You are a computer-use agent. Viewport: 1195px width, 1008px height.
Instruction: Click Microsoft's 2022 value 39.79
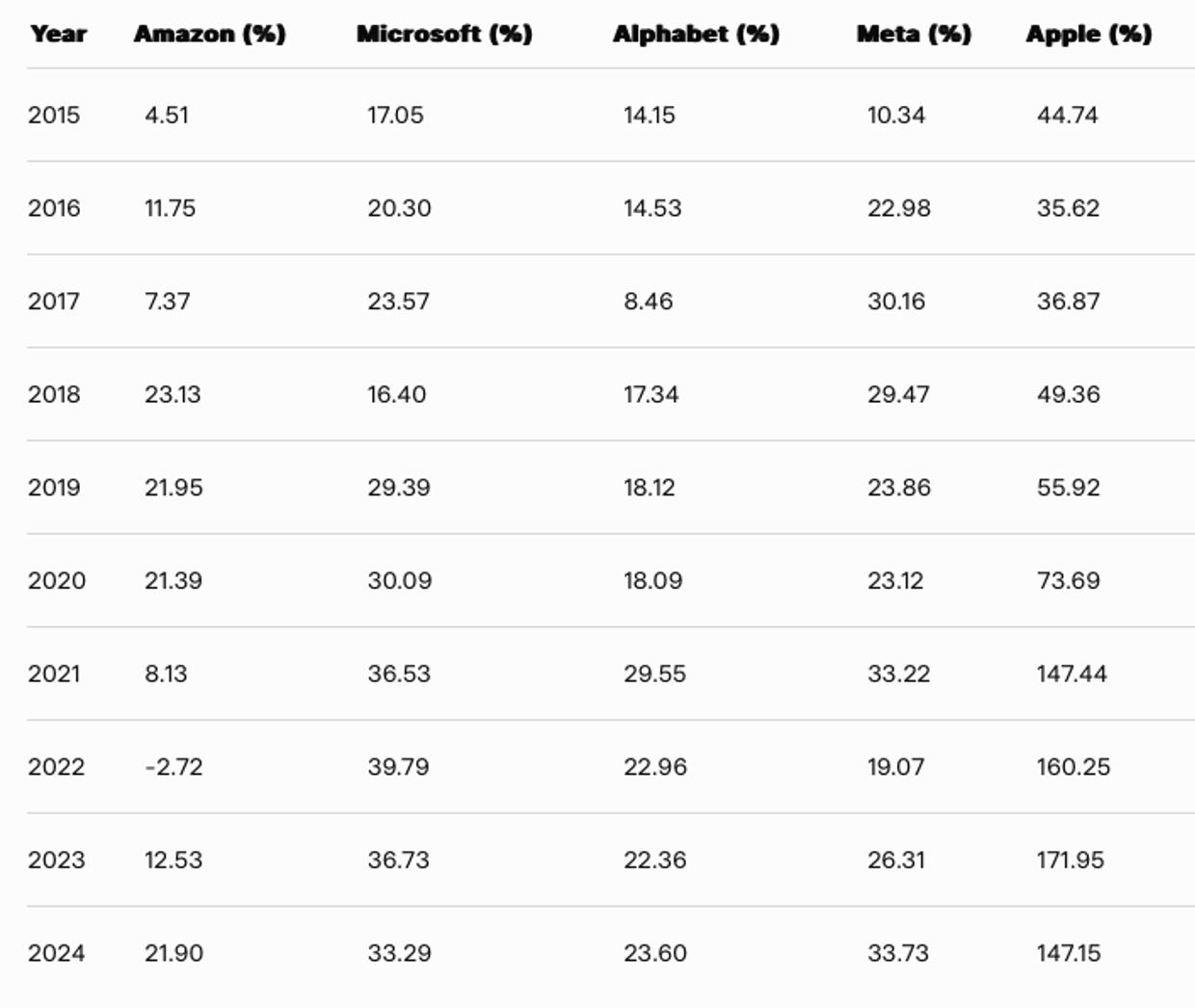pos(398,767)
